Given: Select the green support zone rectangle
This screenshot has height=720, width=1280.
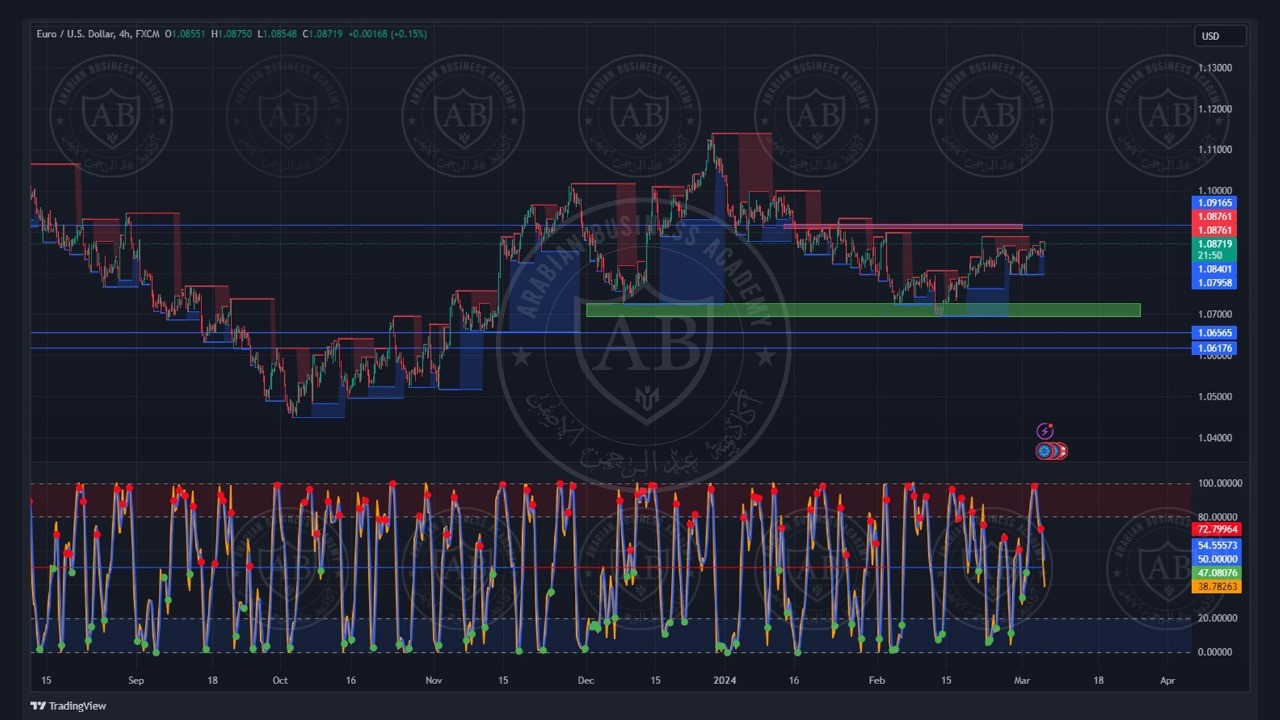Looking at the screenshot, I should tap(863, 310).
